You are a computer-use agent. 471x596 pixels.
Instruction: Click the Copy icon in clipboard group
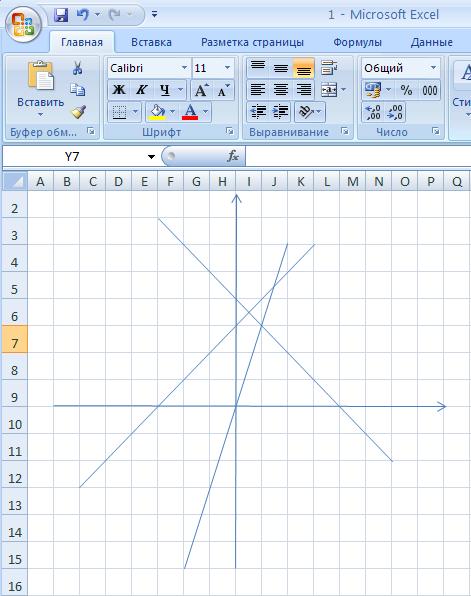pyautogui.click(x=78, y=90)
